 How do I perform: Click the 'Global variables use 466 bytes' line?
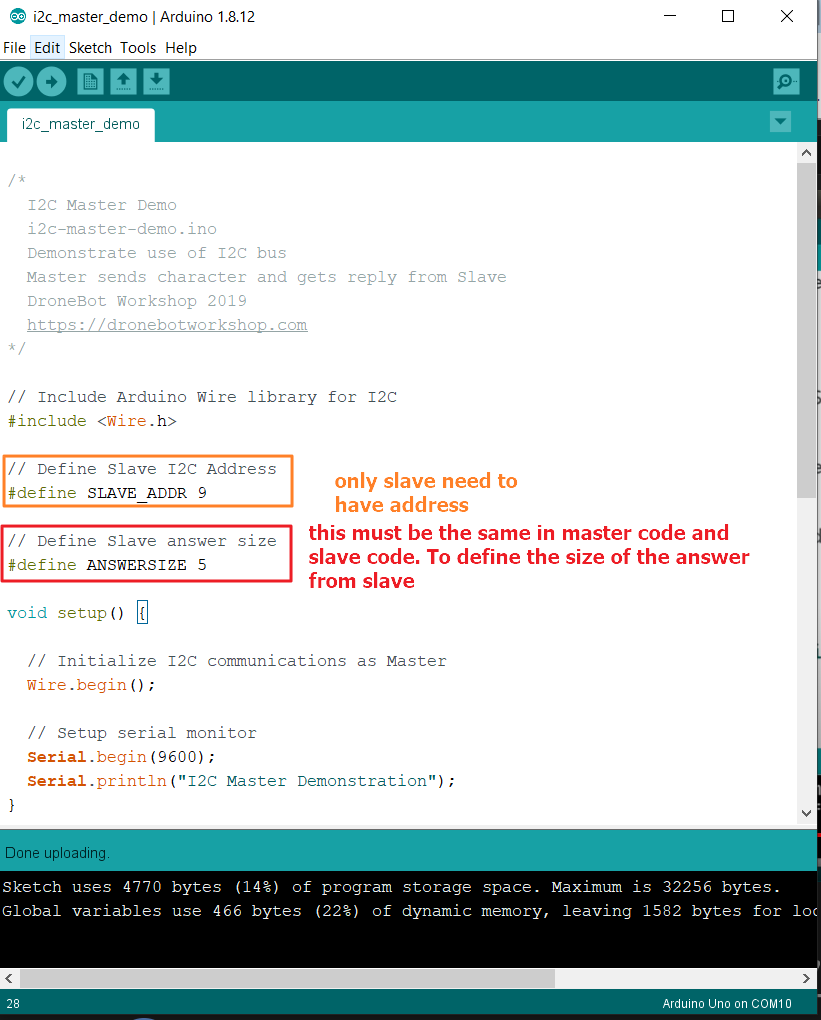tap(410, 911)
